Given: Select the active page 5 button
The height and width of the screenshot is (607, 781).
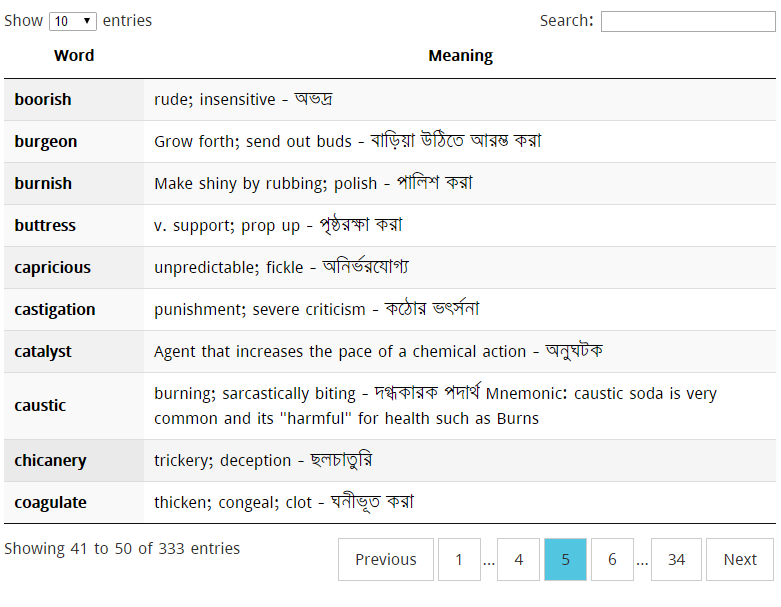Looking at the screenshot, I should [x=565, y=559].
